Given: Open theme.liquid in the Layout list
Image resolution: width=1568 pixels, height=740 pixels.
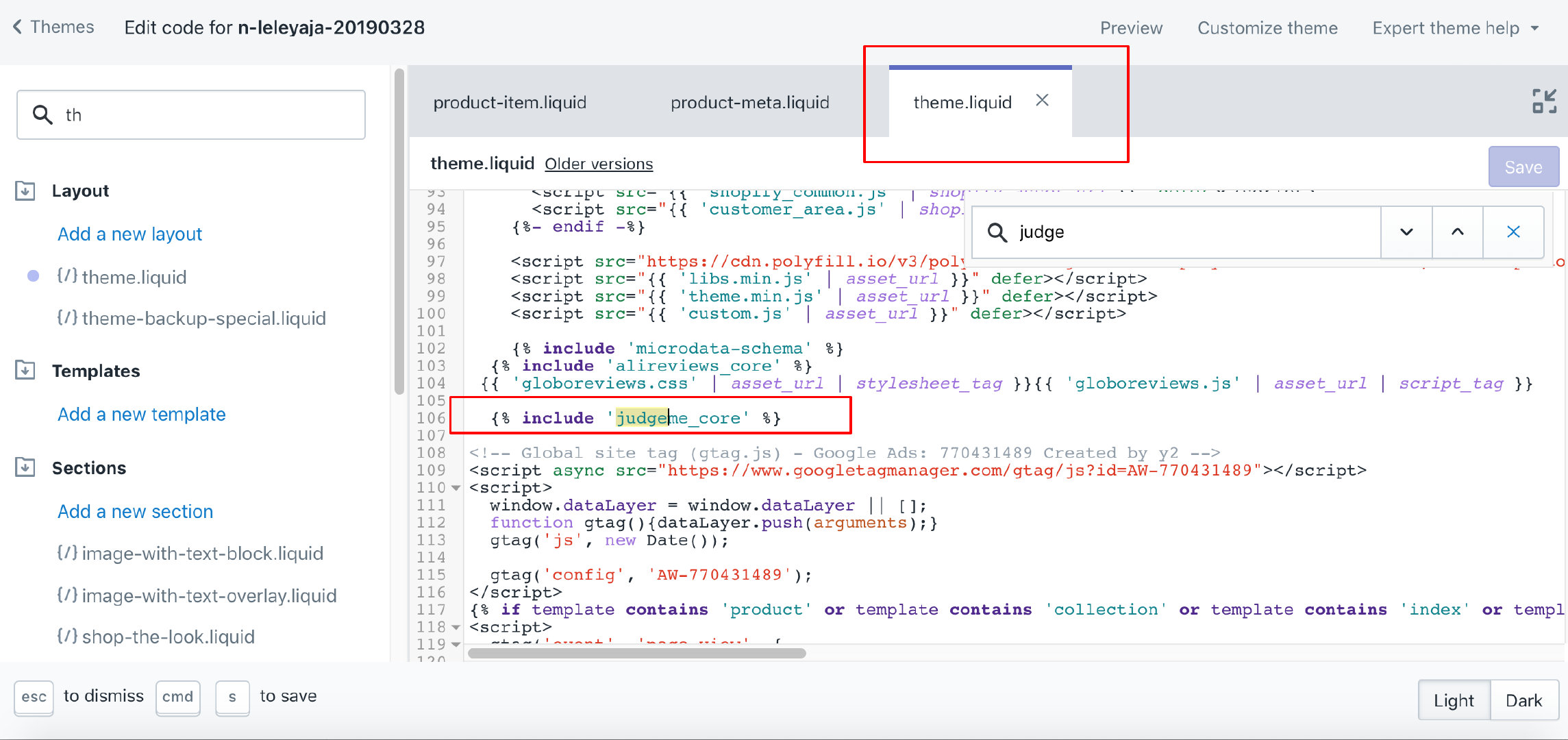Looking at the screenshot, I should [134, 277].
